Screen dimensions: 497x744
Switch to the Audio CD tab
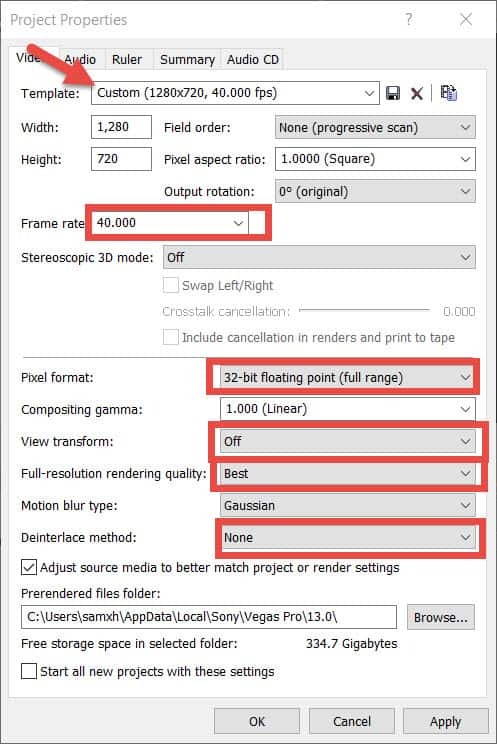[253, 60]
